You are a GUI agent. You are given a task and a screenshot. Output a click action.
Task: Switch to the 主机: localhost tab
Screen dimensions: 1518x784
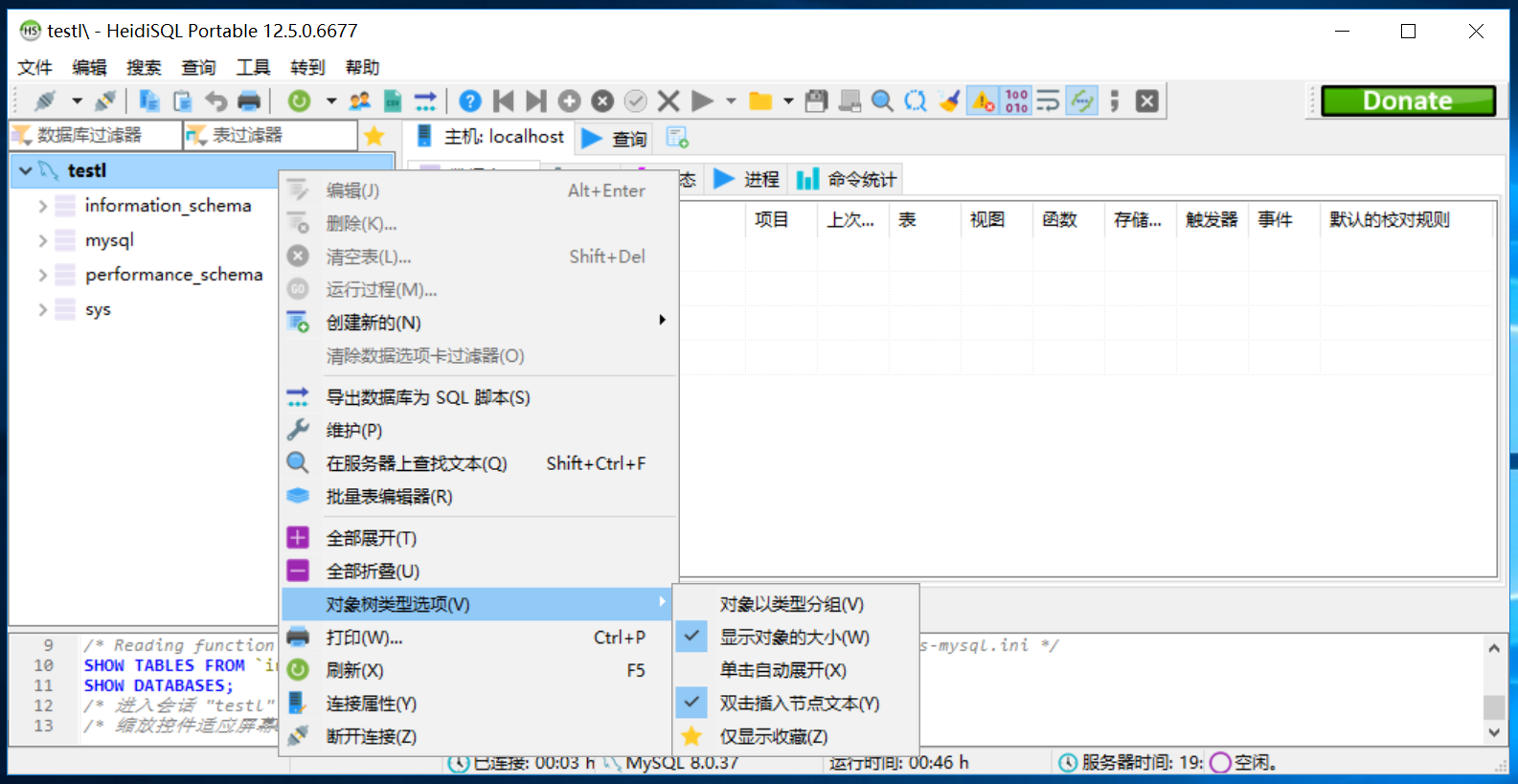(490, 137)
